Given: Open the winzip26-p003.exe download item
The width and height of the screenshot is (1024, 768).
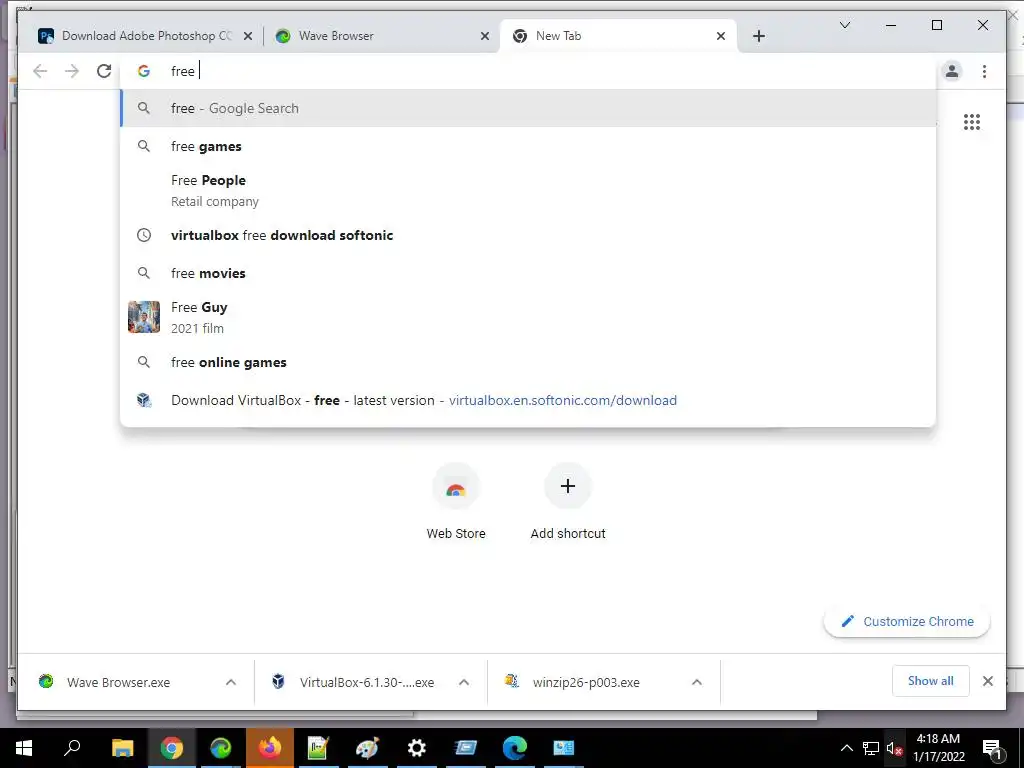Looking at the screenshot, I should click(x=586, y=682).
